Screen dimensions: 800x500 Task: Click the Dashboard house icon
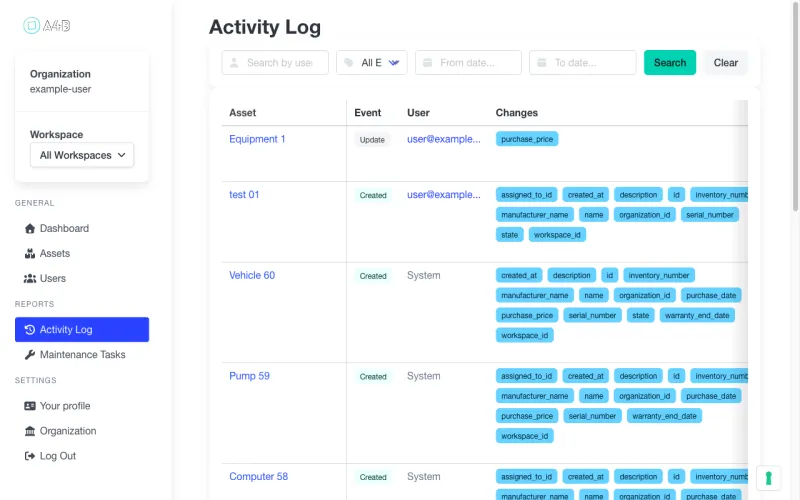click(30, 228)
